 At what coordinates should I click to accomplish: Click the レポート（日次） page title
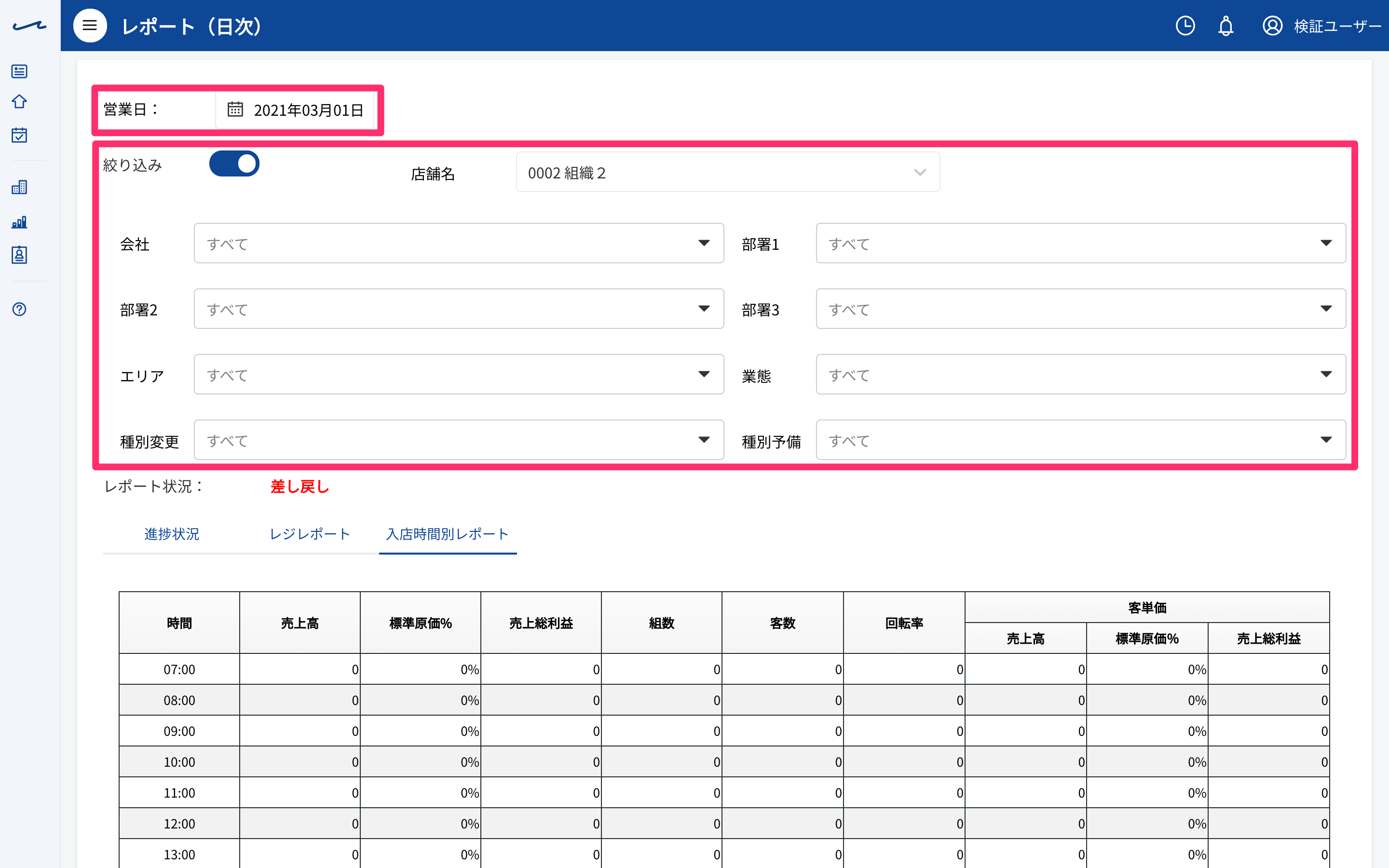tap(191, 27)
